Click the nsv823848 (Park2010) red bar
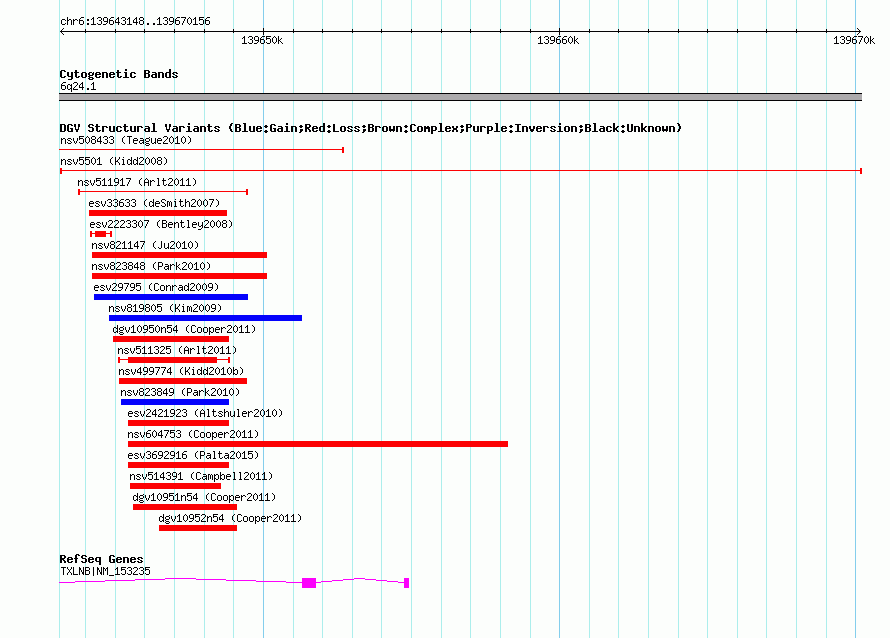890x638 pixels. click(179, 276)
